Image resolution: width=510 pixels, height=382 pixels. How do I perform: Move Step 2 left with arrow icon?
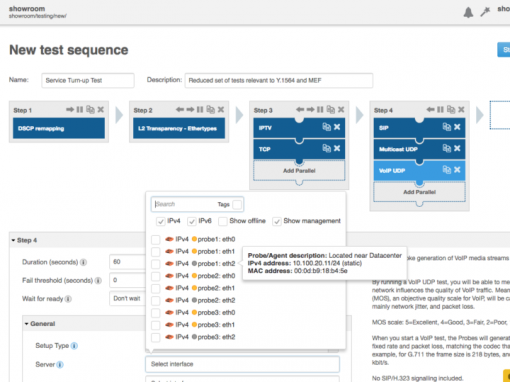click(180, 110)
